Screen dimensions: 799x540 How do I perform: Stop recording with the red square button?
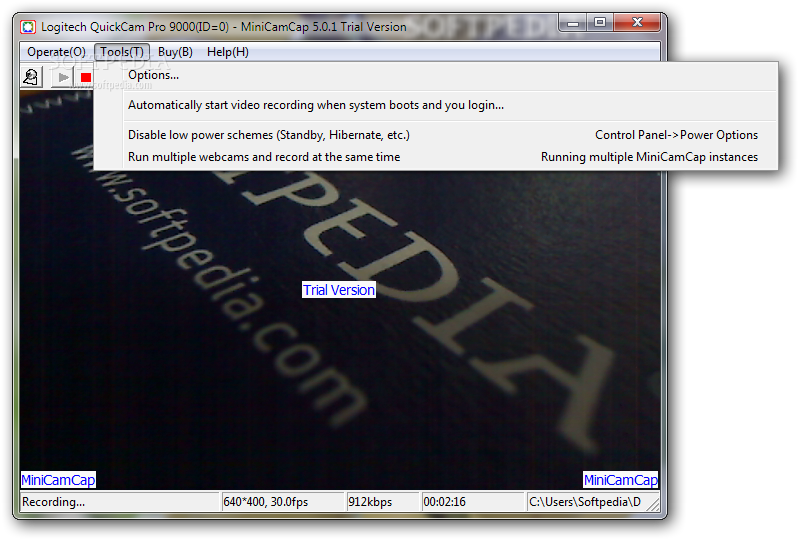click(x=86, y=77)
